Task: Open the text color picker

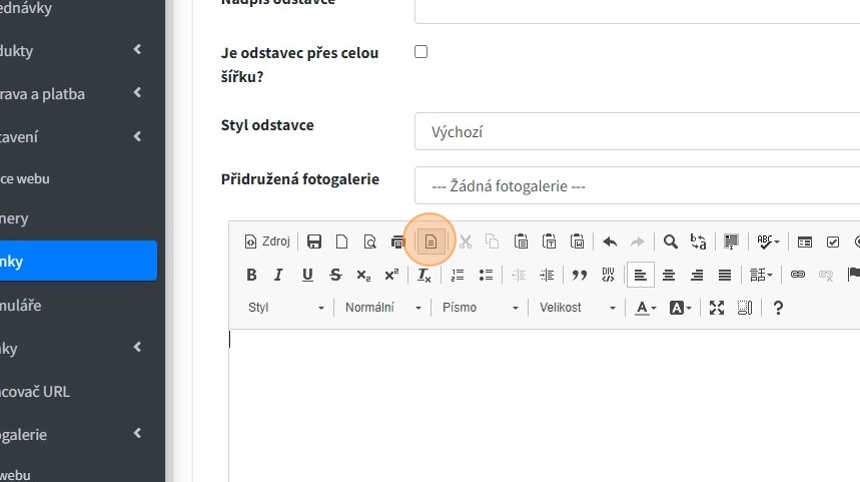Action: pyautogui.click(x=646, y=308)
